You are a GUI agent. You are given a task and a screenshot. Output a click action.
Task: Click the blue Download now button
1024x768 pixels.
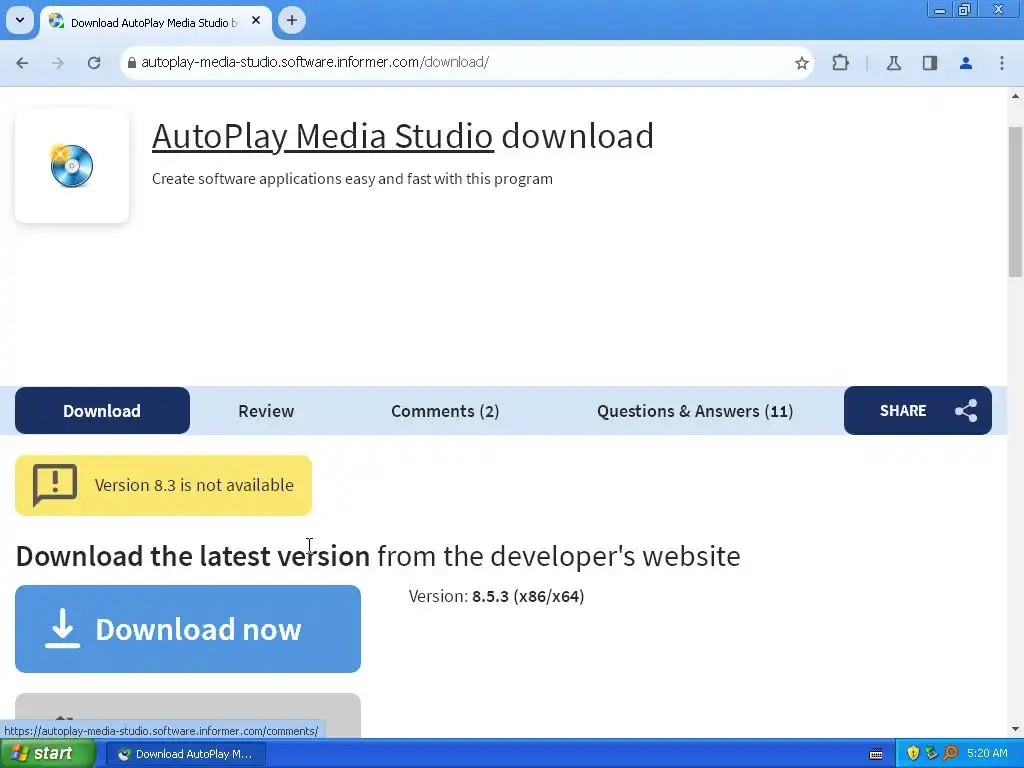coord(188,629)
